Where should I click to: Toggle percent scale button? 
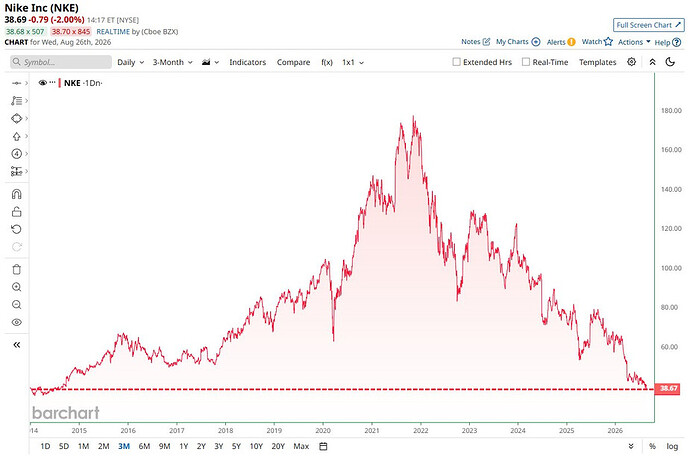652,446
